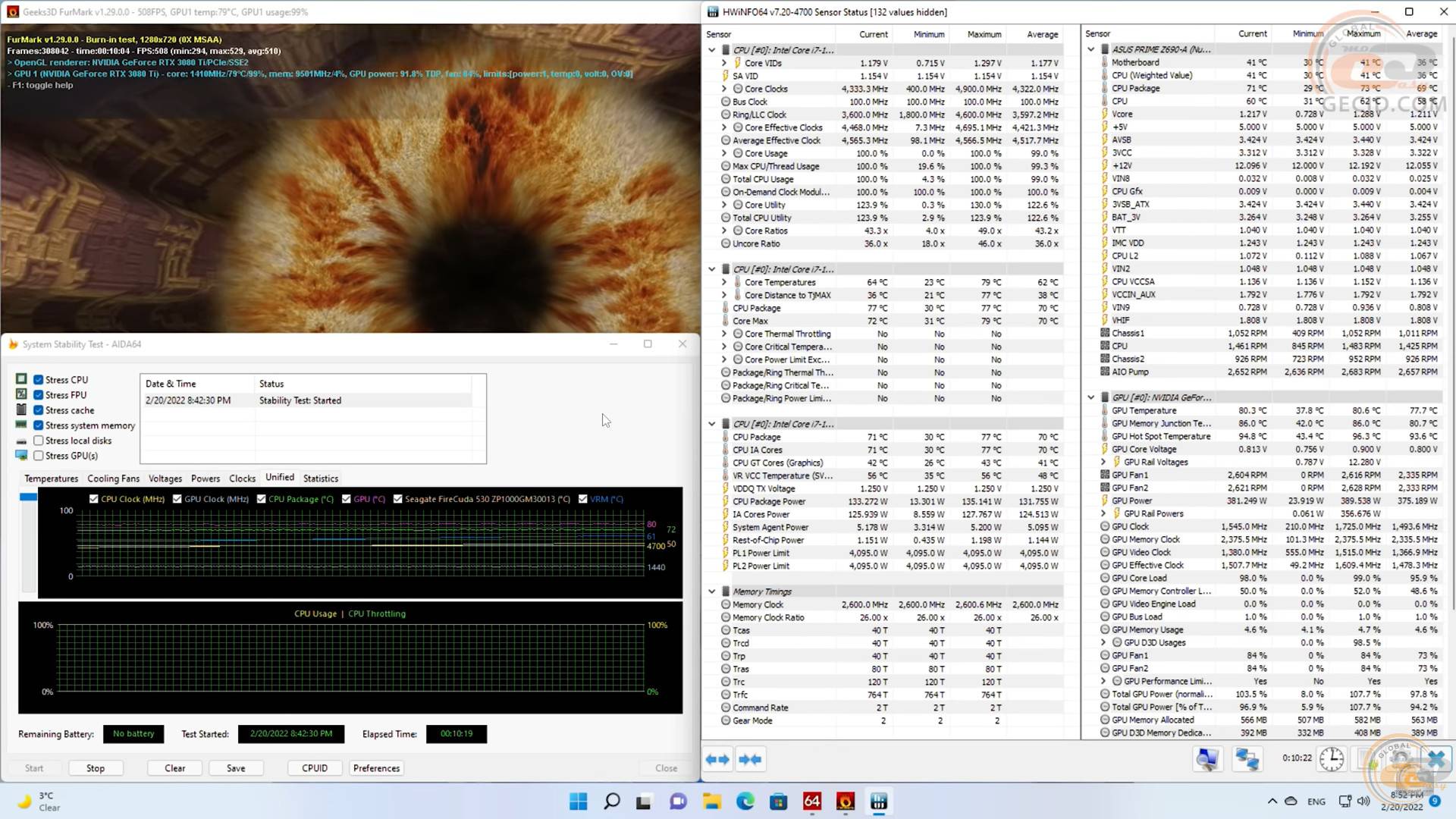Screen dimensions: 1456x819
Task: Switch to the Voltages tab
Action: tap(165, 479)
